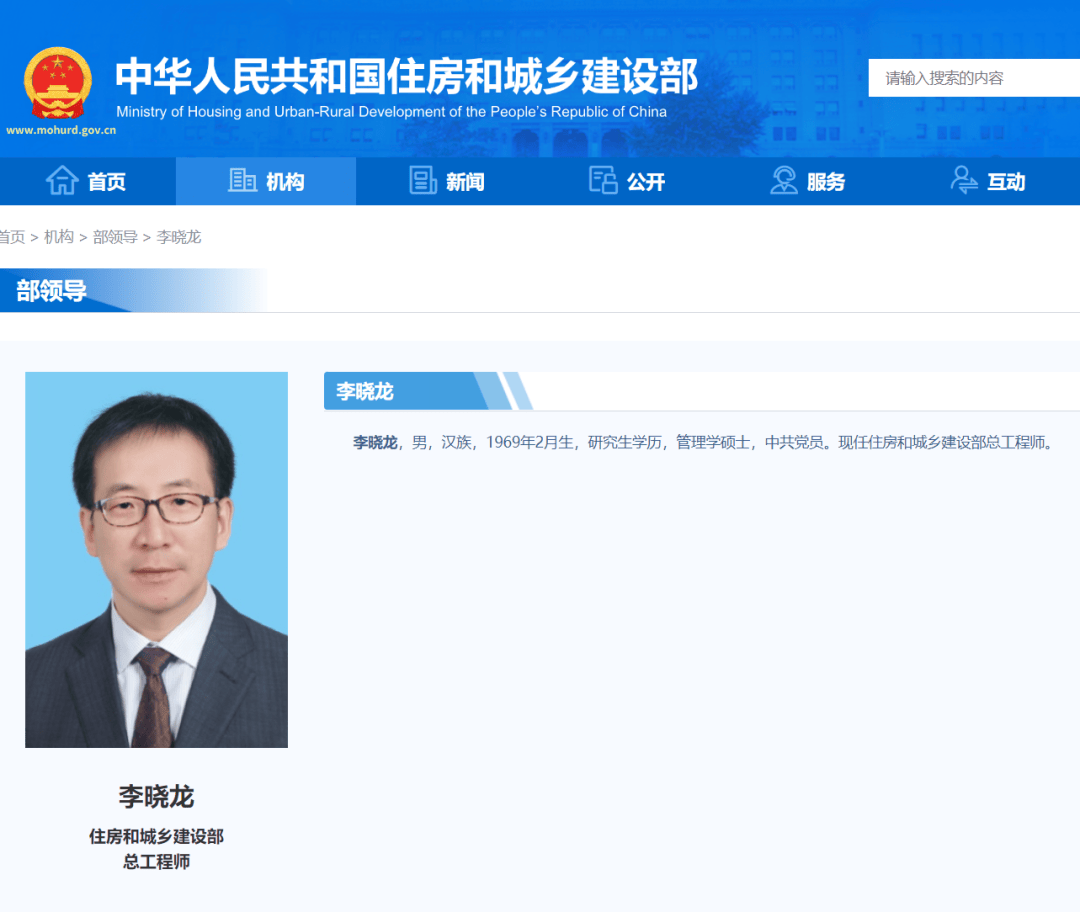1080x912 pixels.
Task: Click the 部领导 section heading
Action: point(52,291)
